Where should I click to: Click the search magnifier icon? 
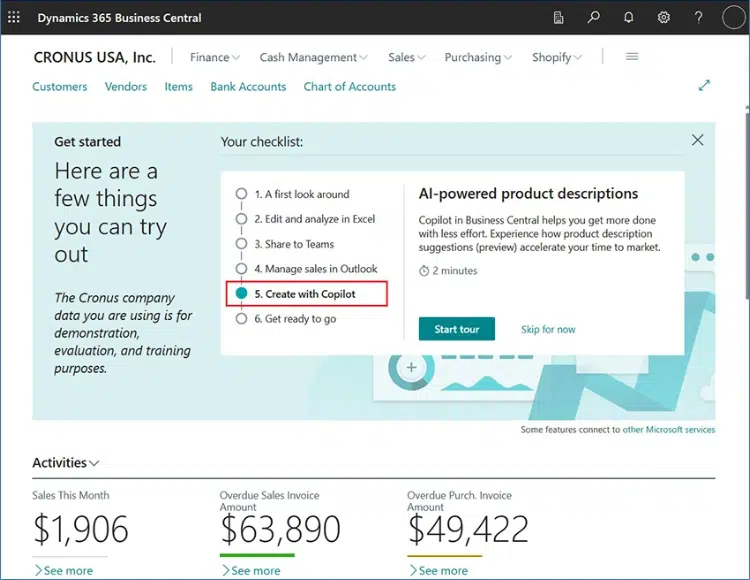tap(594, 18)
